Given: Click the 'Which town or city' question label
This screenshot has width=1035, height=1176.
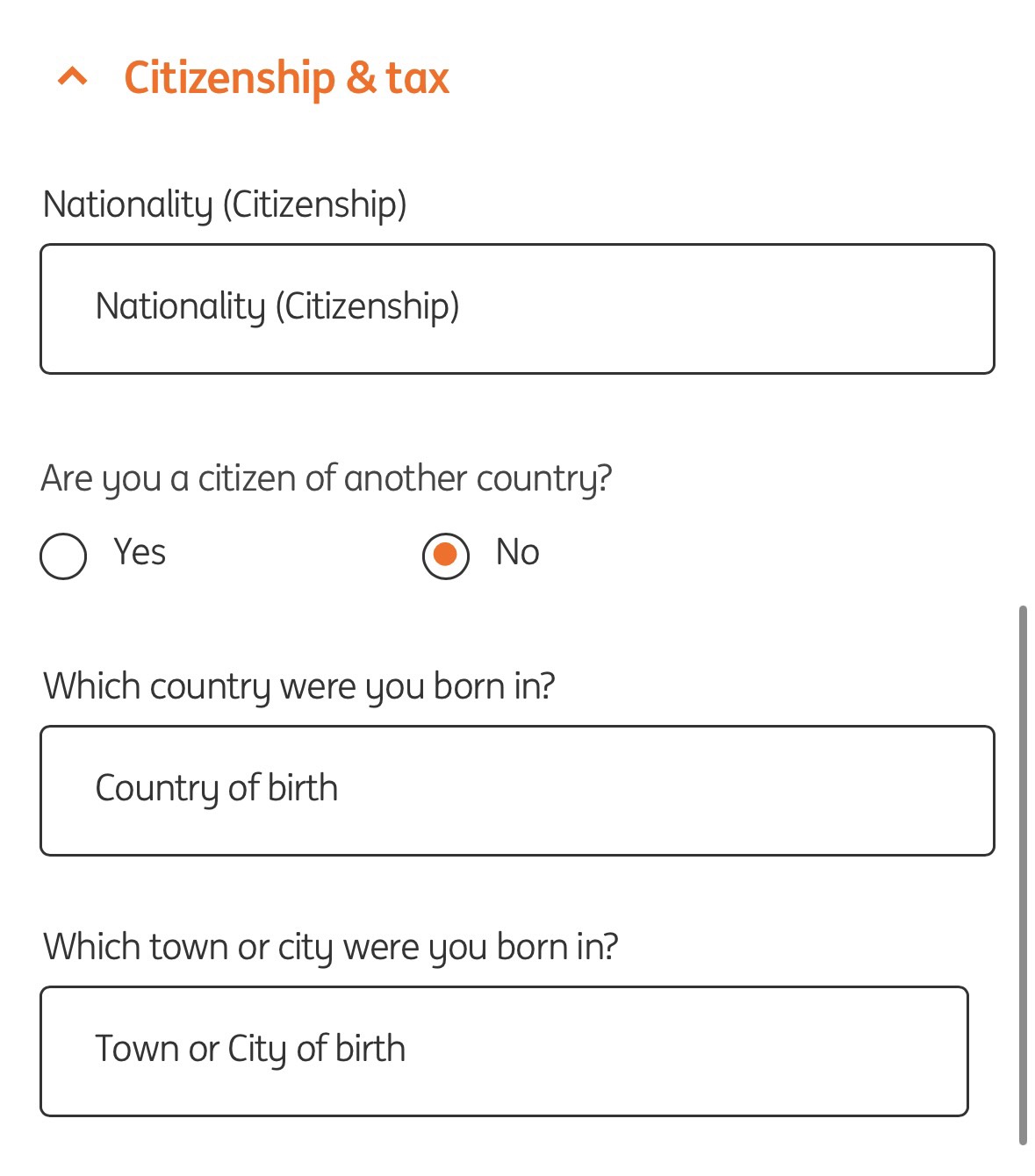Looking at the screenshot, I should [330, 947].
